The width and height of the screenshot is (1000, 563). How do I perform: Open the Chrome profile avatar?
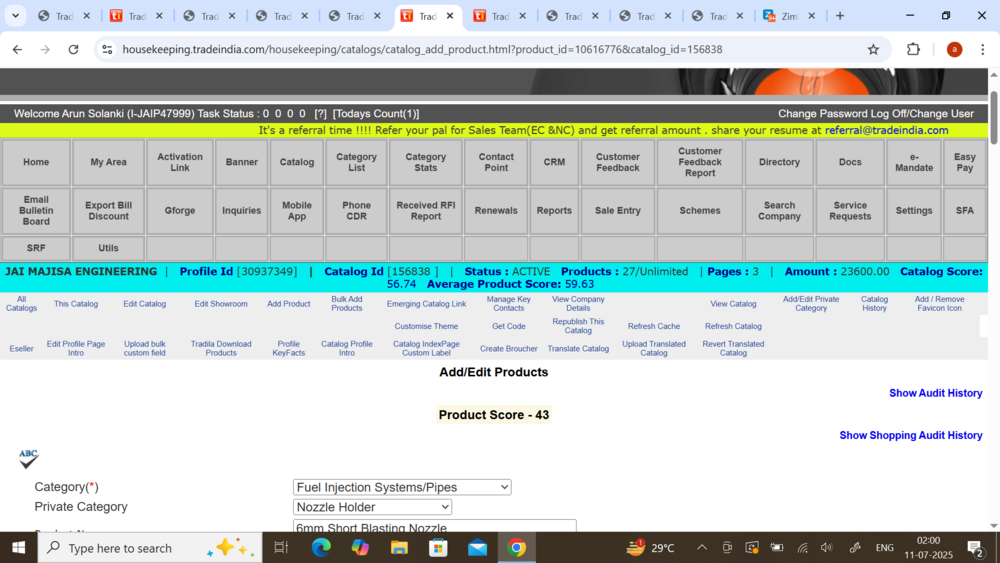[x=954, y=49]
